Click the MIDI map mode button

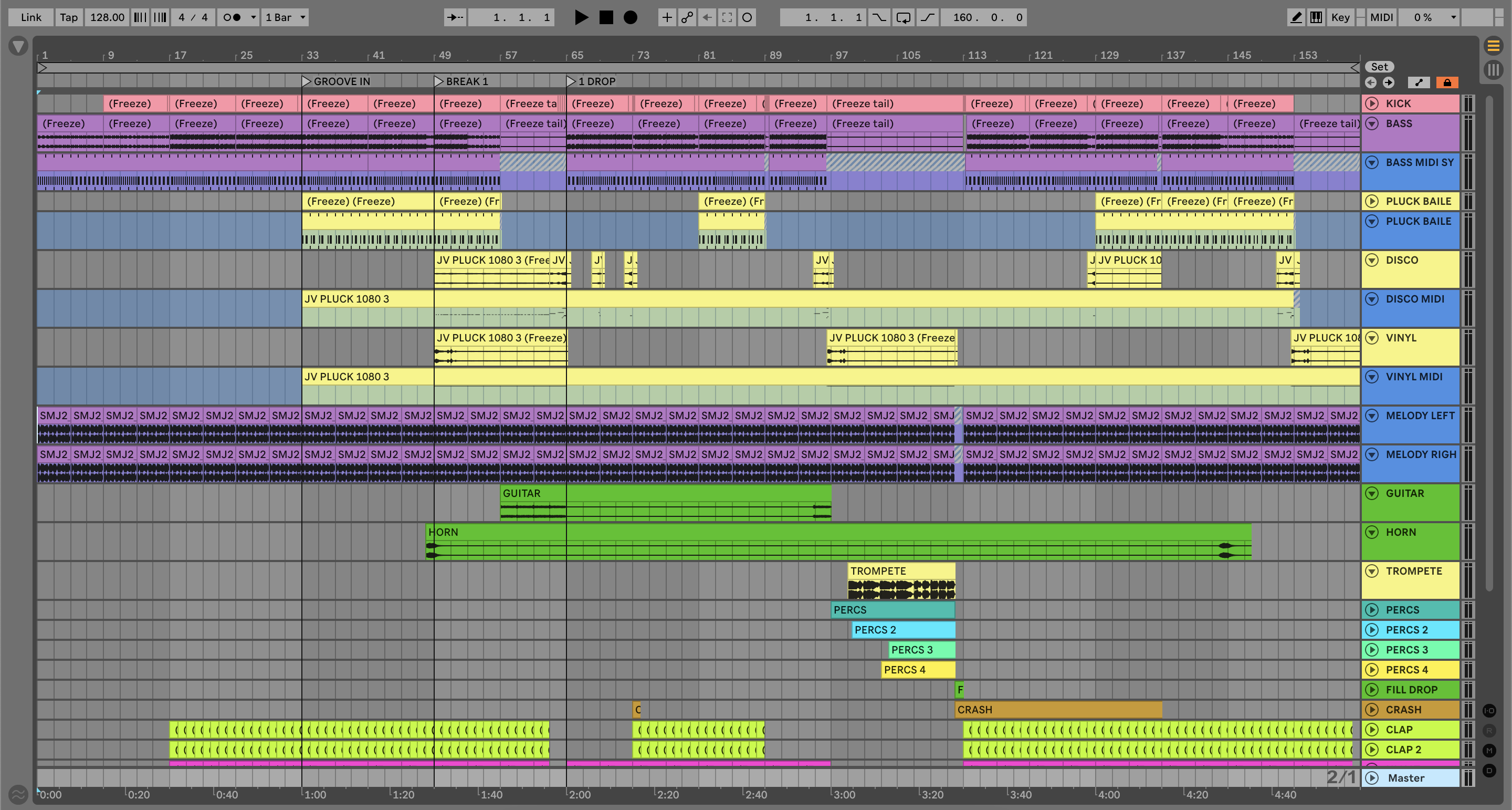(x=1381, y=17)
